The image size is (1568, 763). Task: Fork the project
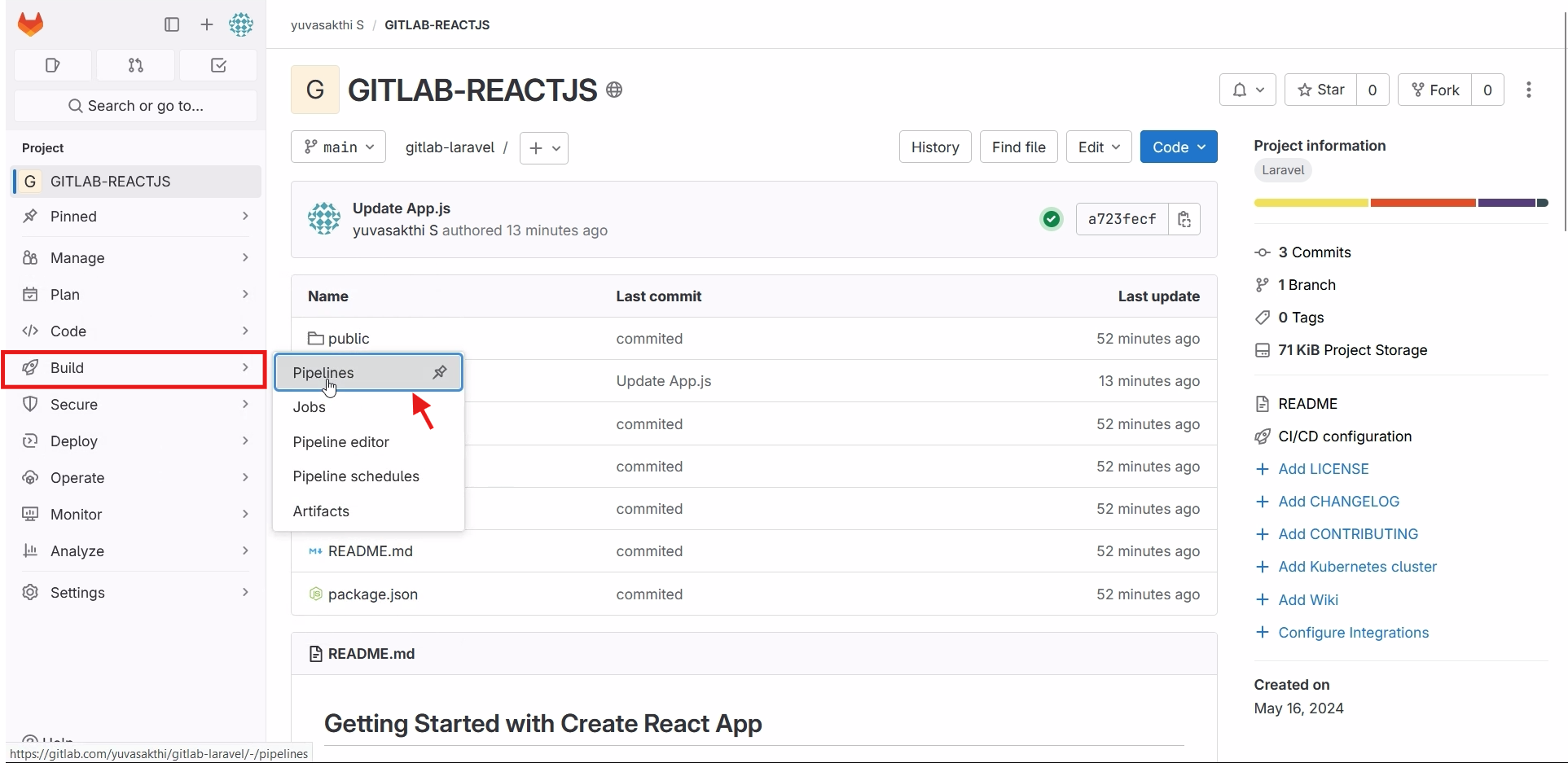coord(1435,90)
